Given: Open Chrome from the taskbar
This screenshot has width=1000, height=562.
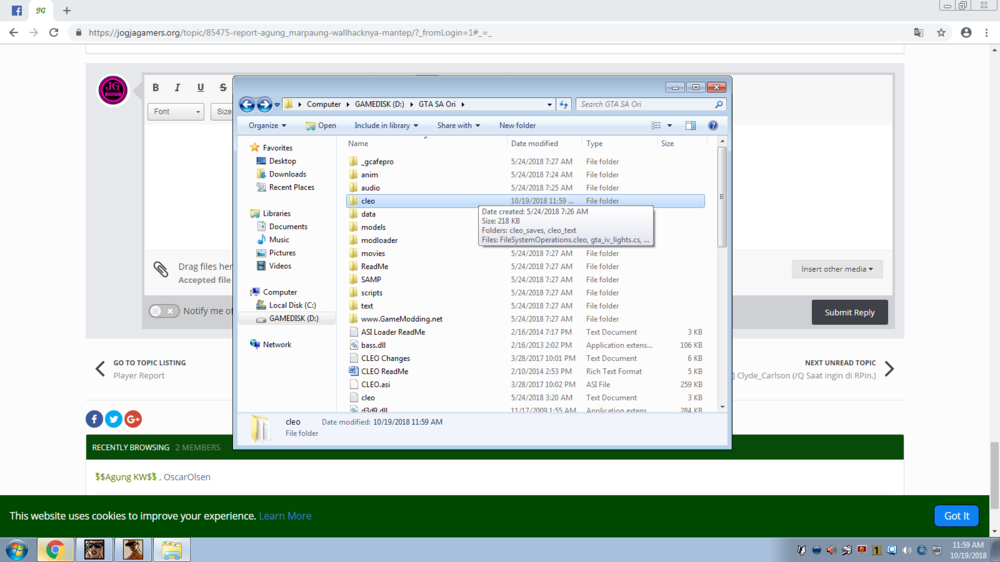Looking at the screenshot, I should coord(55,550).
